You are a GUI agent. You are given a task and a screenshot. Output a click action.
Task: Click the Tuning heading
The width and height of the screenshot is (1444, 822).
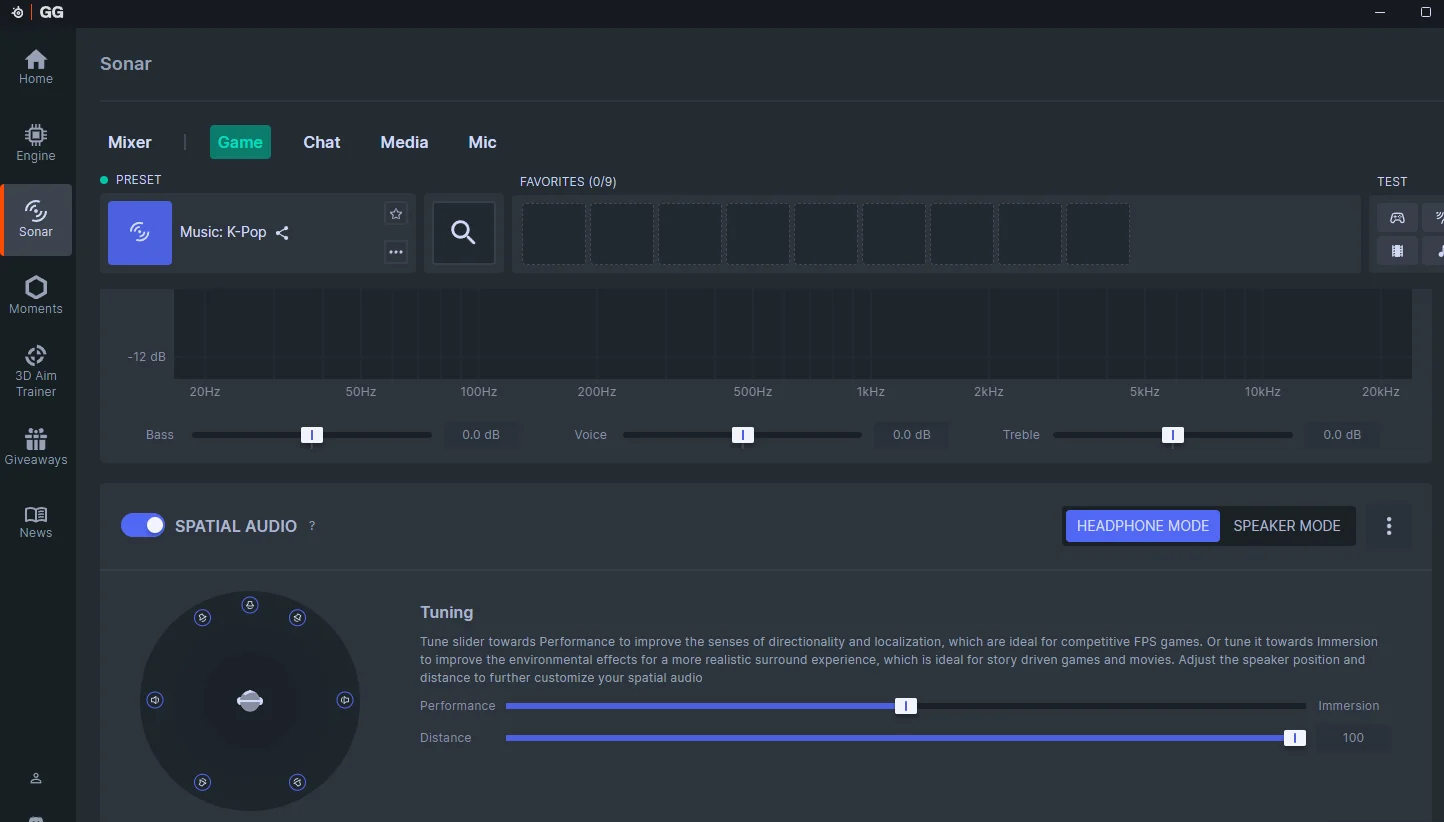point(447,612)
